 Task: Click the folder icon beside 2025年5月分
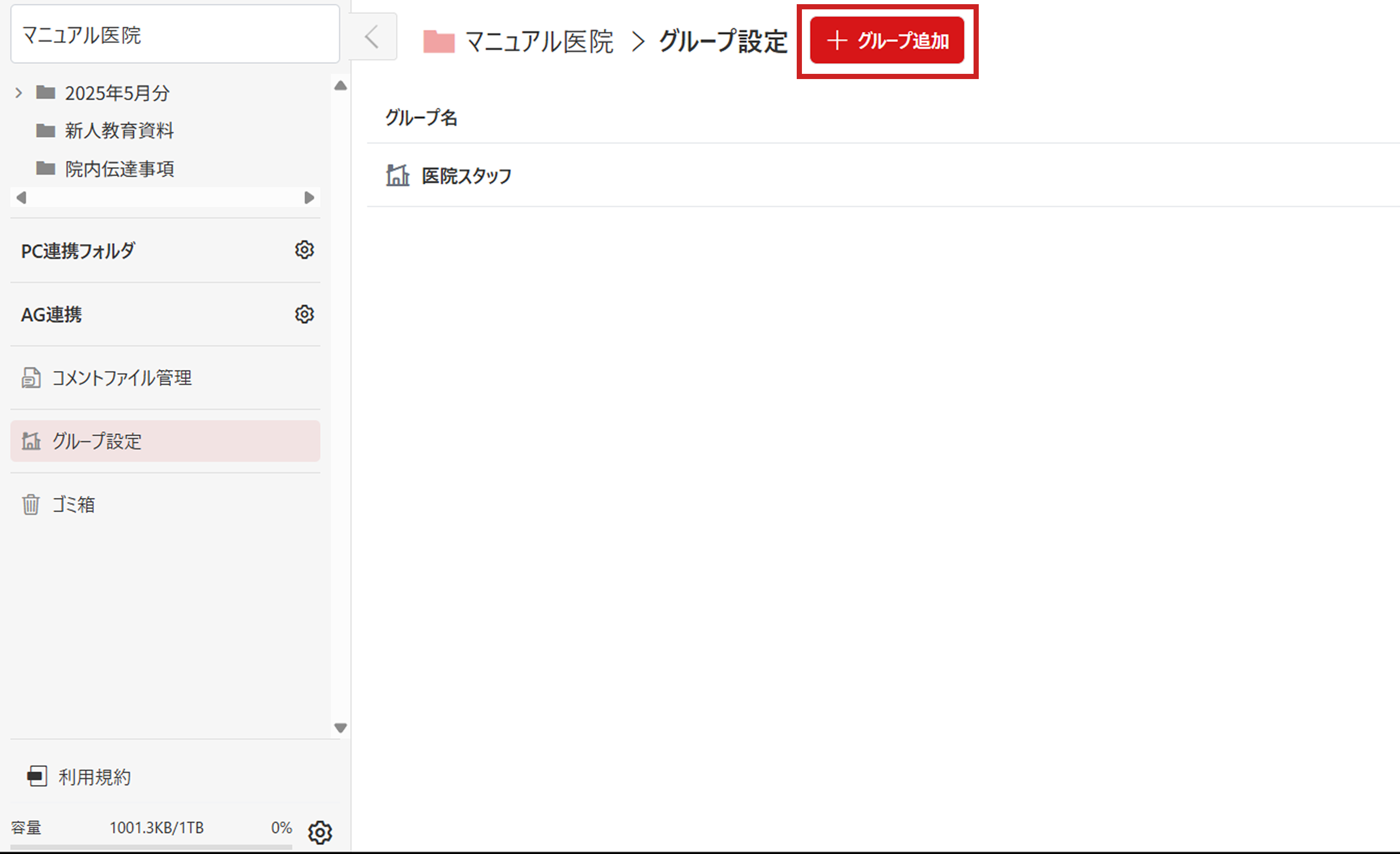pyautogui.click(x=45, y=92)
